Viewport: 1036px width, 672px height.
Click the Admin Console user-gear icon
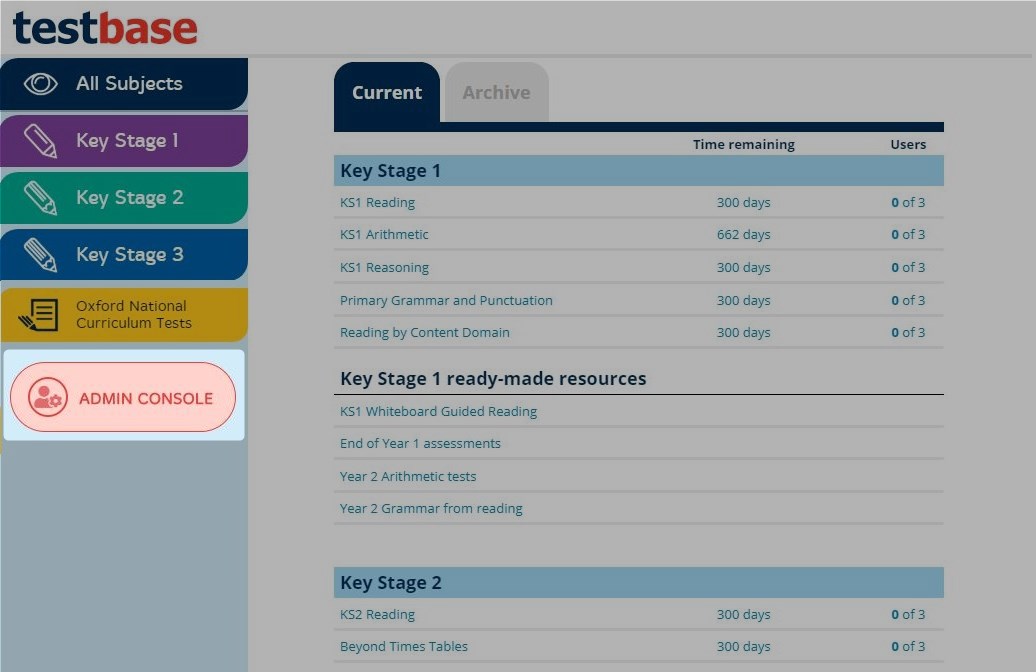tap(47, 398)
